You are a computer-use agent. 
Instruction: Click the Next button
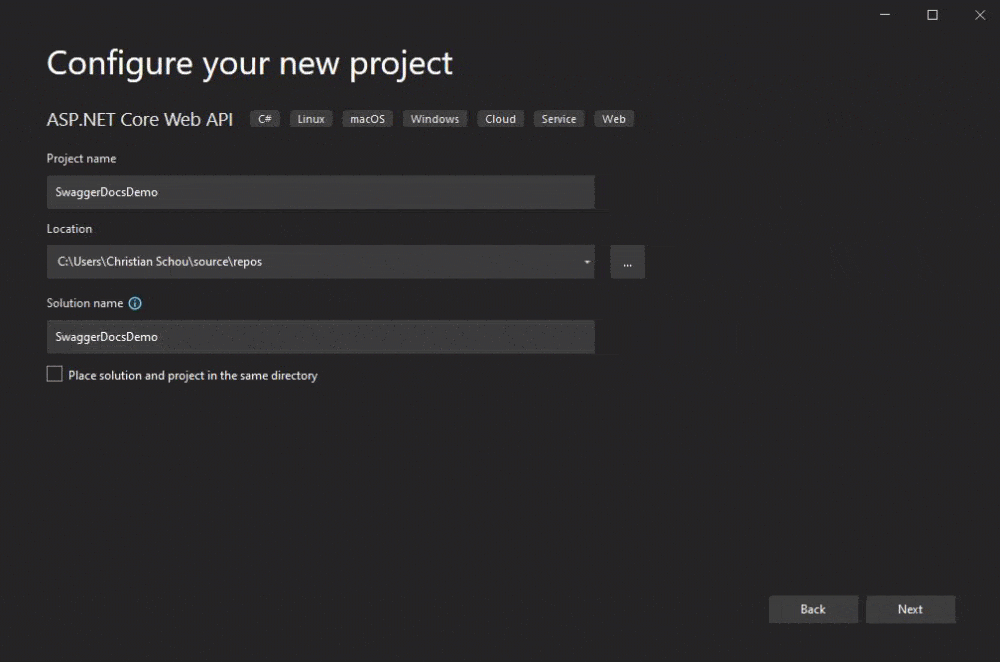[x=910, y=609]
